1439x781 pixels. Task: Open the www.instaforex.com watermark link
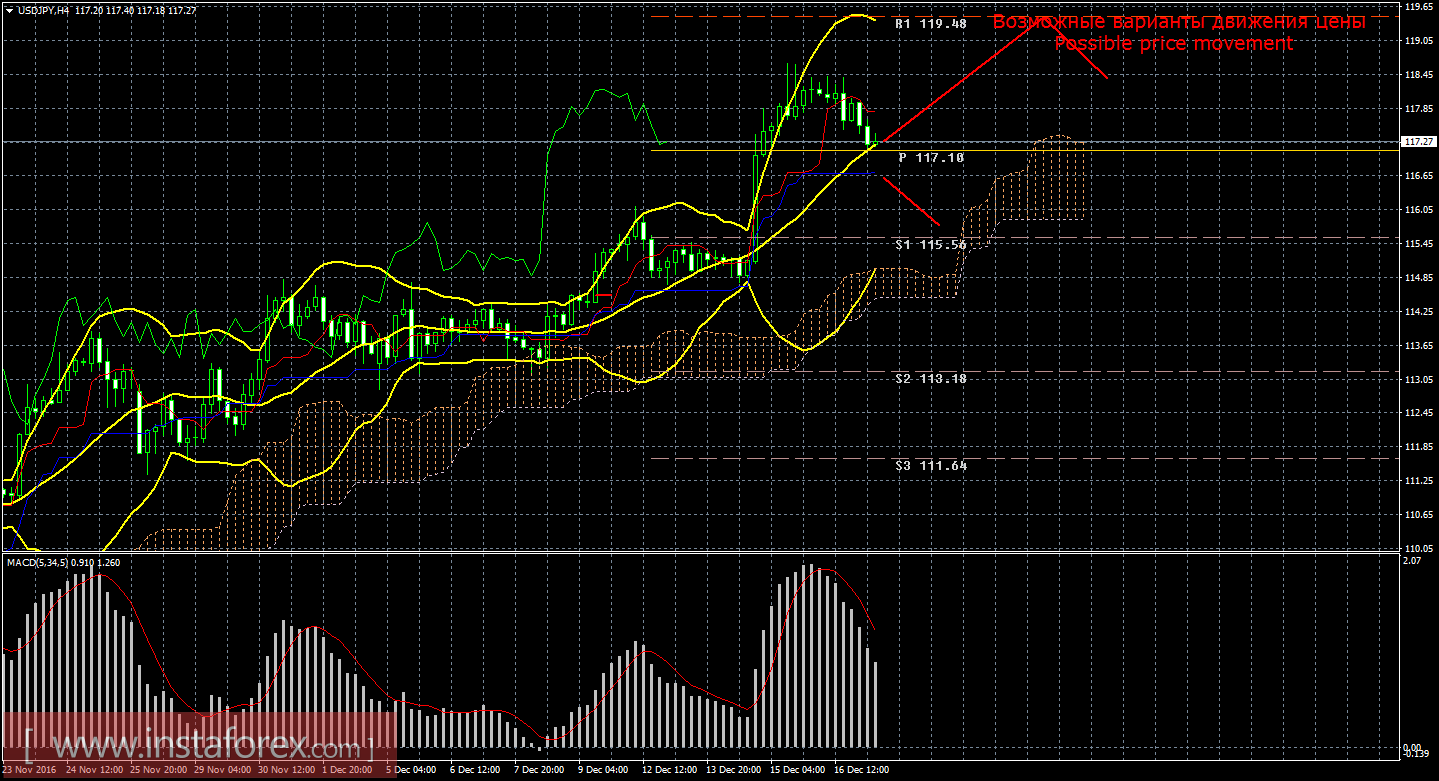pyautogui.click(x=197, y=746)
